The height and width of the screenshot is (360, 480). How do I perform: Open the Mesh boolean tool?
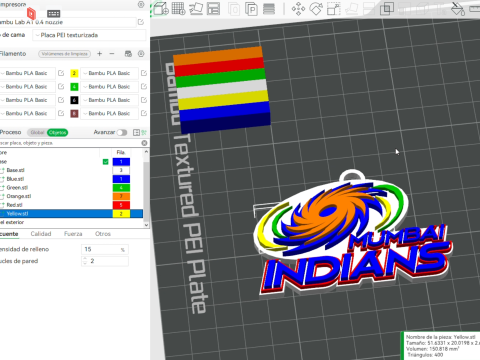click(x=387, y=8)
